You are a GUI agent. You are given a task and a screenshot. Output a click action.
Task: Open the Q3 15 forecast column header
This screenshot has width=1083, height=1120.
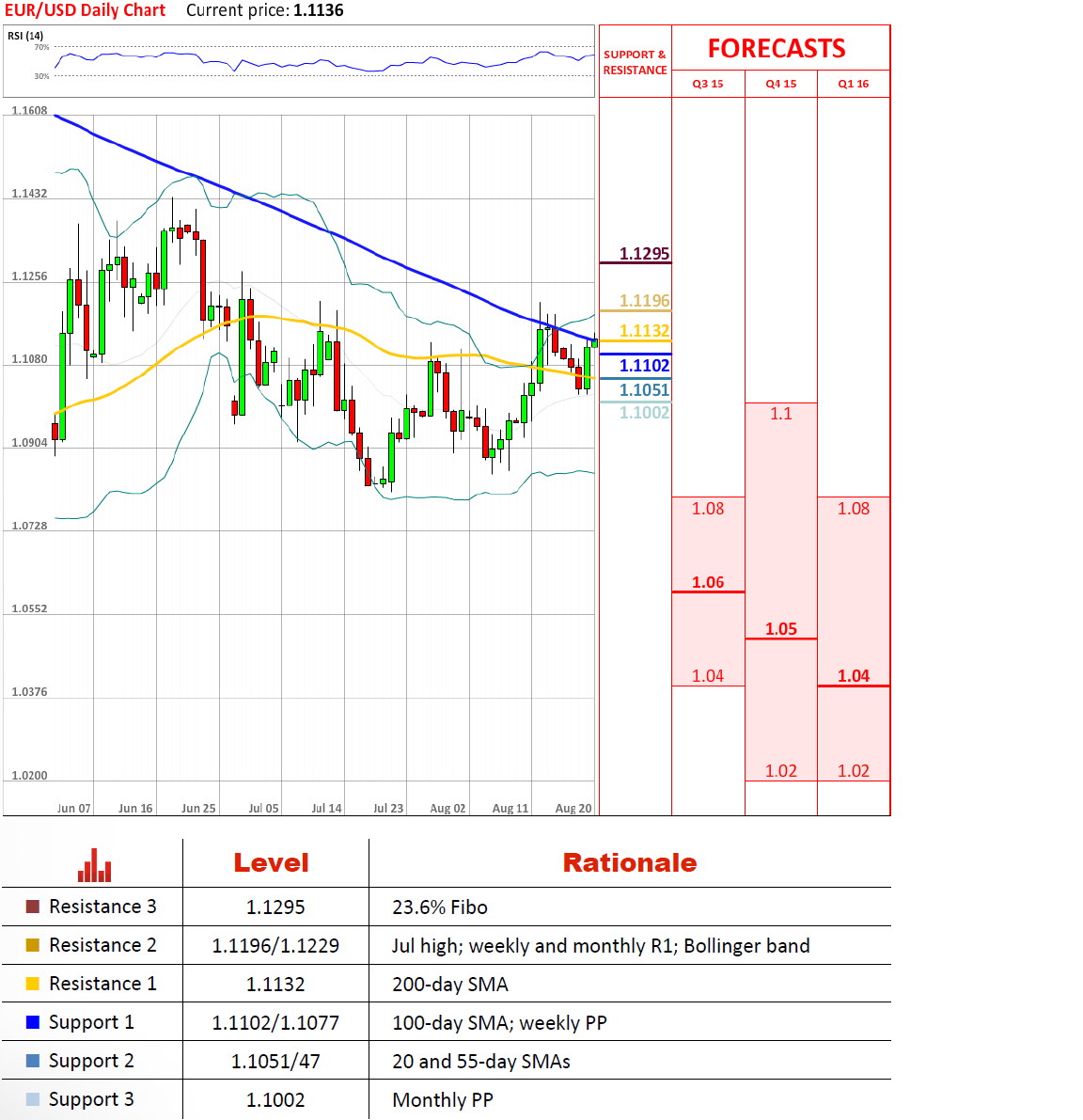(708, 84)
